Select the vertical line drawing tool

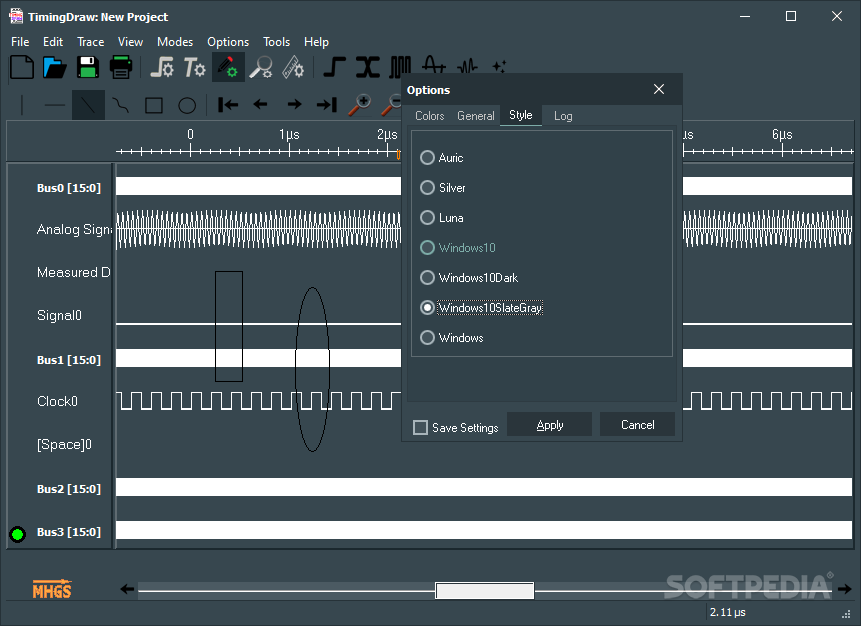point(22,105)
